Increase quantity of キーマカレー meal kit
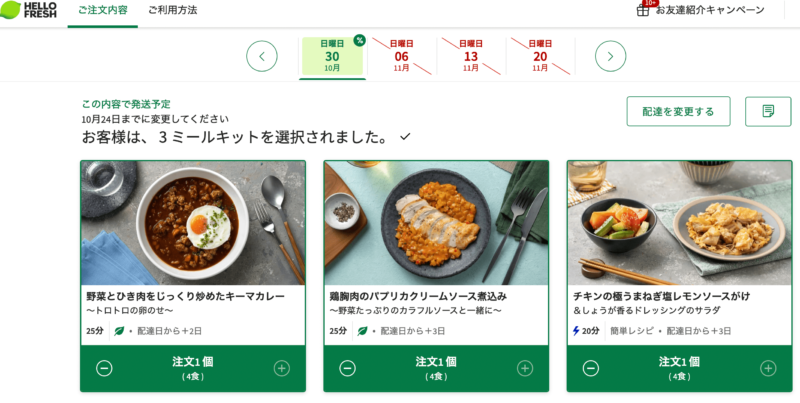Screen dimensions: 800x403 pos(282,368)
